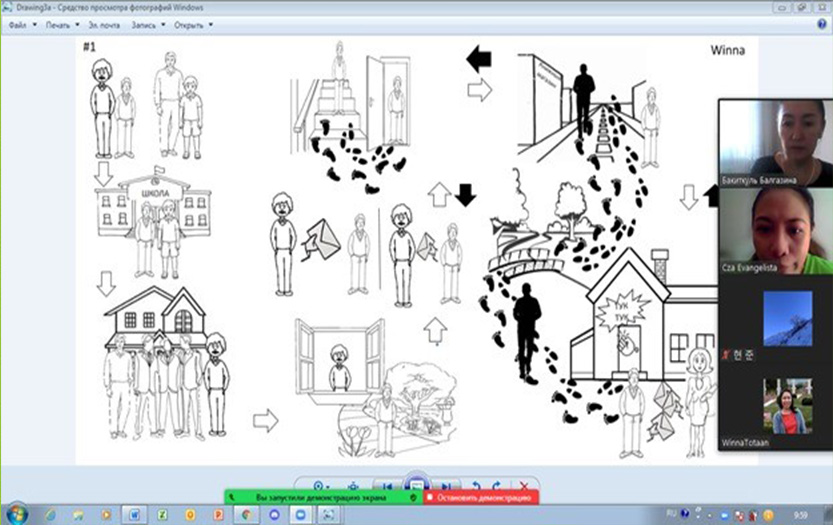Click Остановить демонстрацию red button

click(x=482, y=496)
